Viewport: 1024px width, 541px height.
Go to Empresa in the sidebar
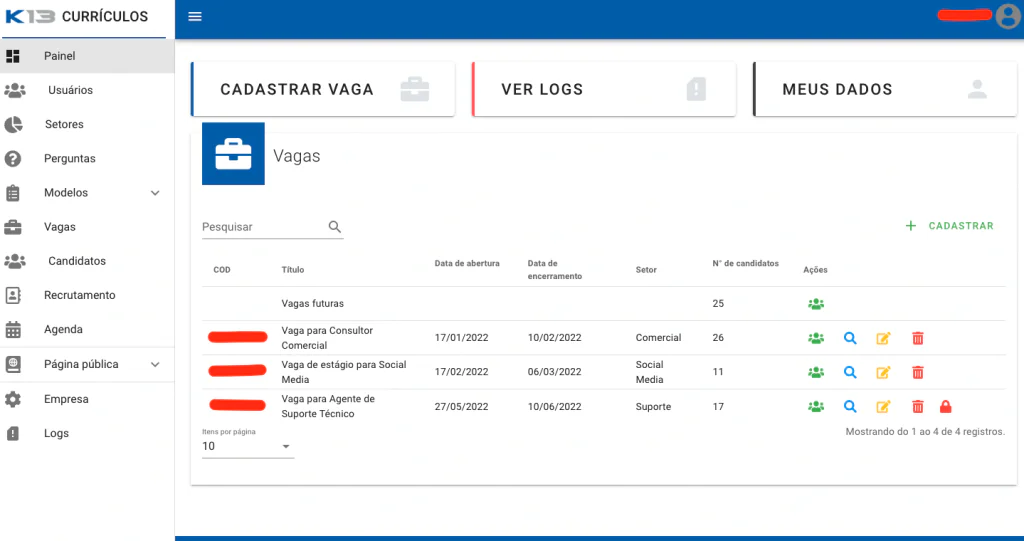point(87,399)
